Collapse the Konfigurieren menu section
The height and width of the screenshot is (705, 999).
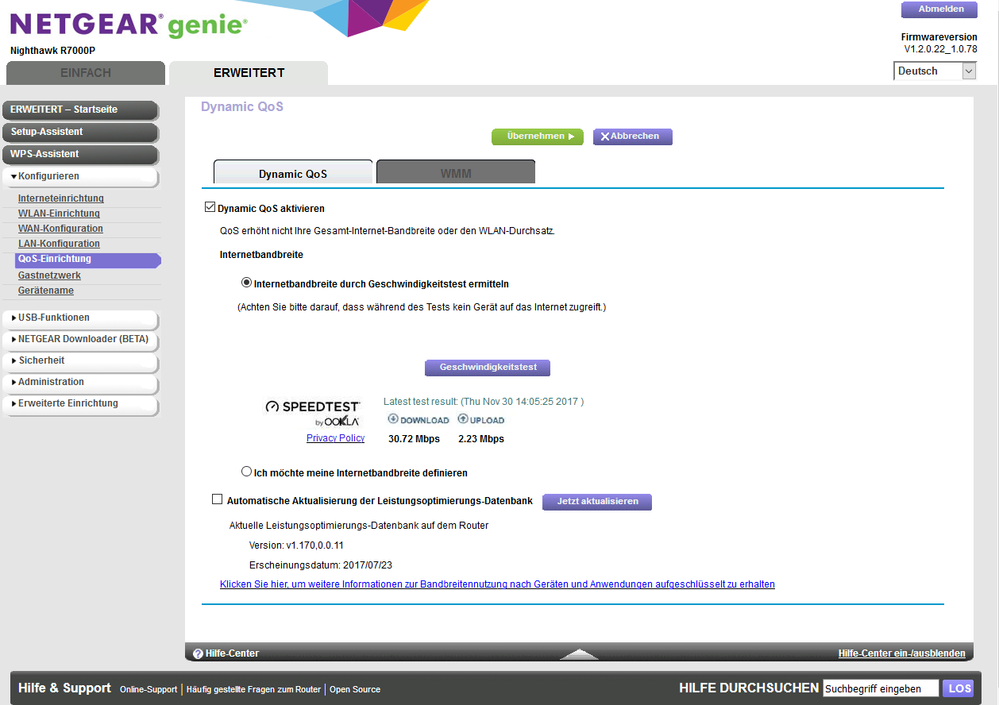80,176
